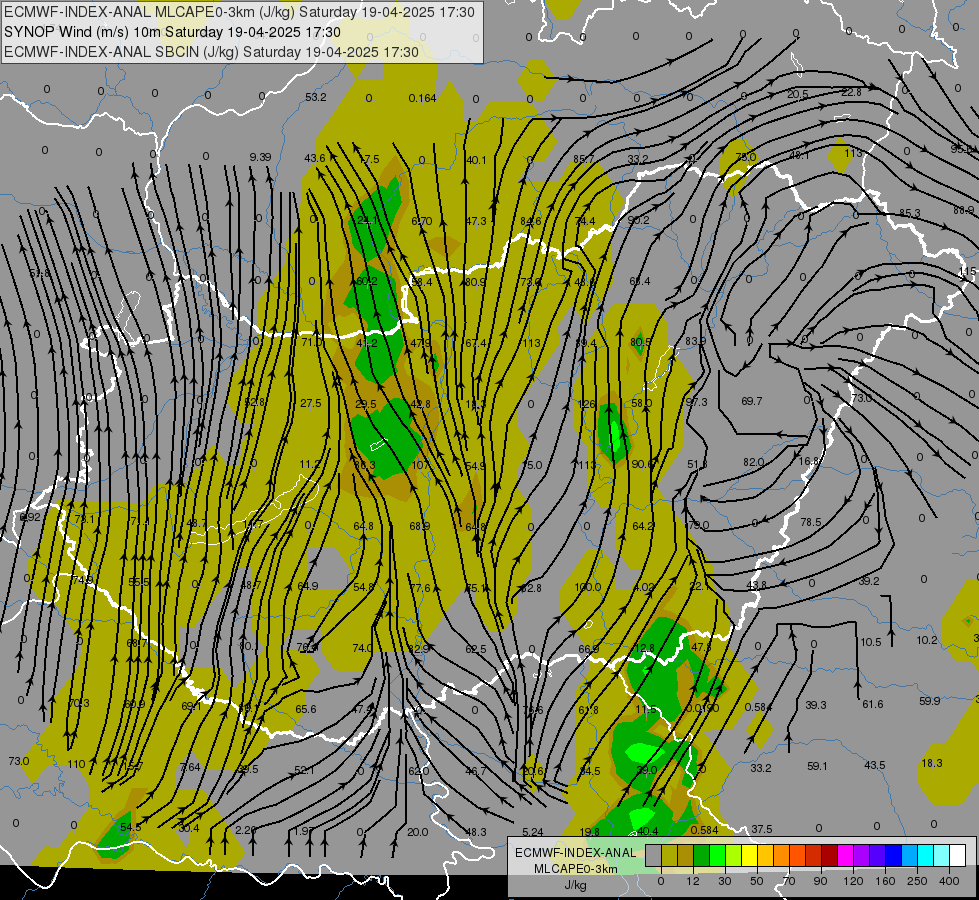Click legend tick label 70
Image resolution: width=979 pixels, height=900 pixels.
[x=789, y=881]
